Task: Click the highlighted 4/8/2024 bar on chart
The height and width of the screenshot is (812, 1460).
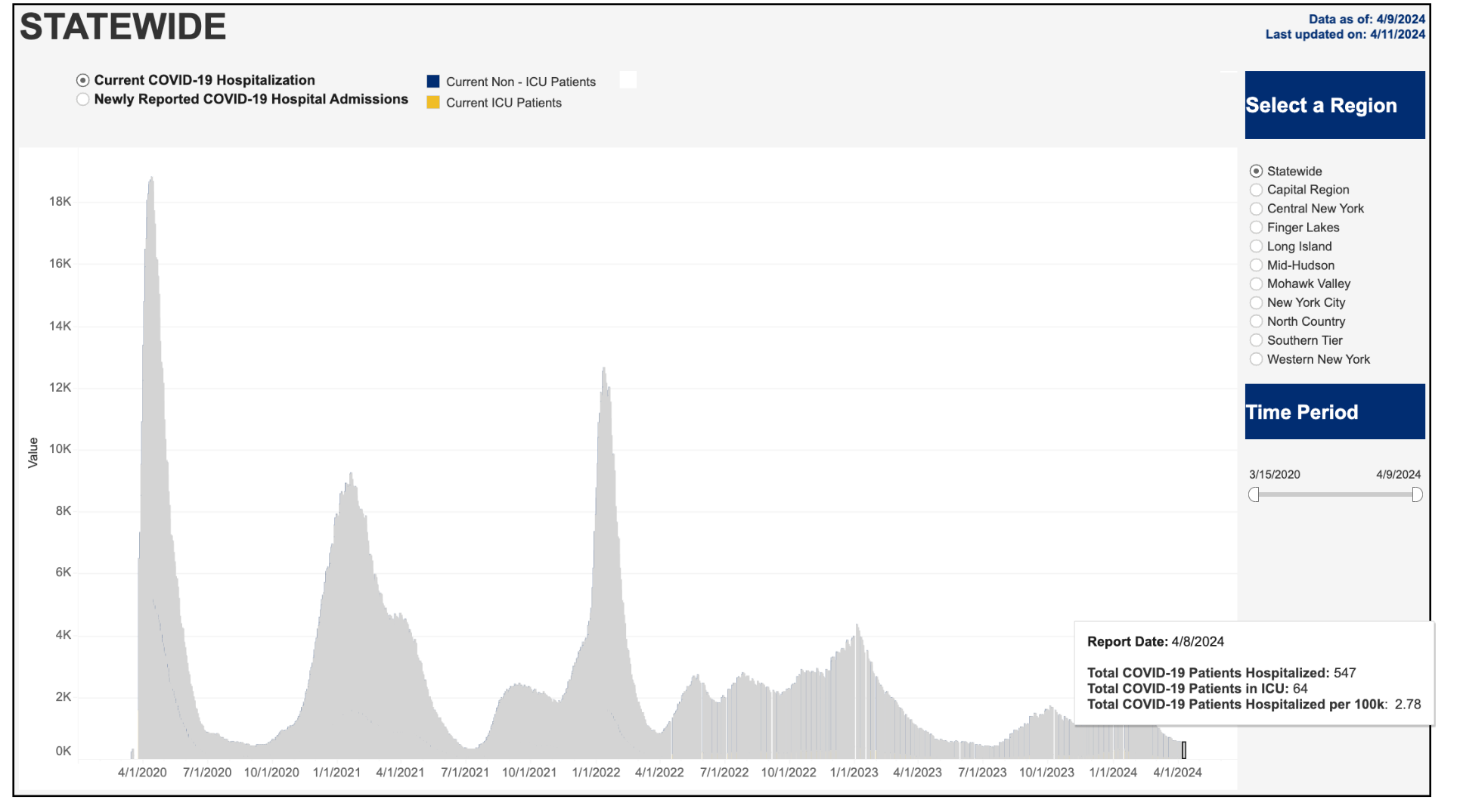Action: 1184,751
